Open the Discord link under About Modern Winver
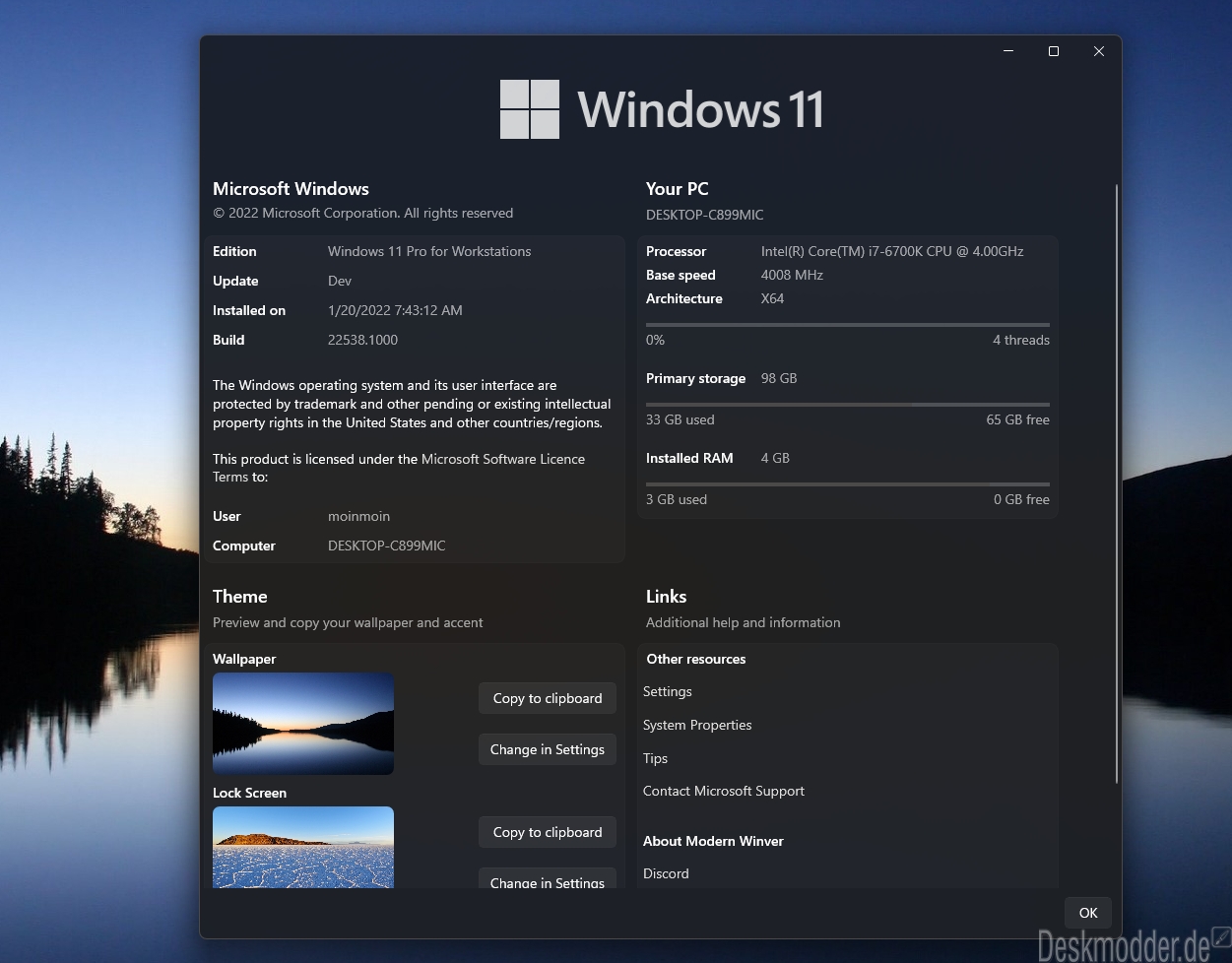 point(666,873)
